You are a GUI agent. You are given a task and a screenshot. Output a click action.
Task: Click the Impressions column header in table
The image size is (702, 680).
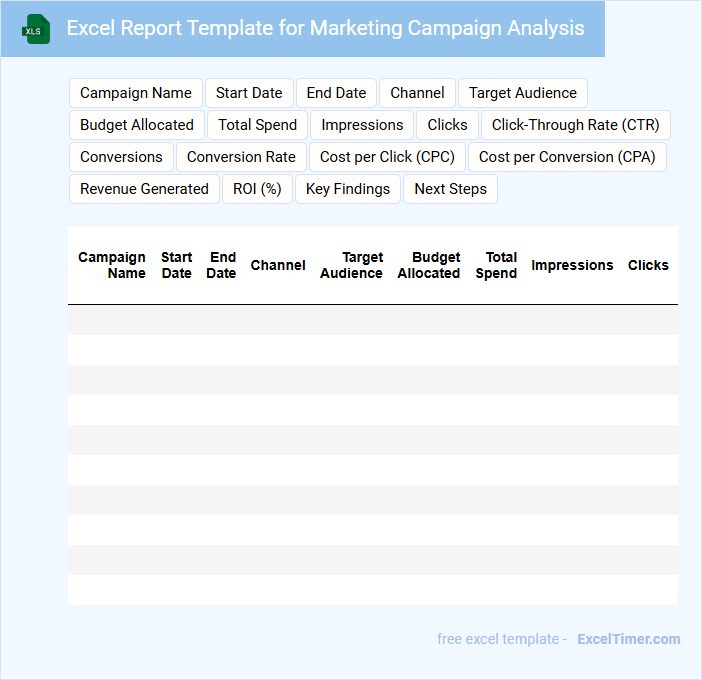(572, 265)
